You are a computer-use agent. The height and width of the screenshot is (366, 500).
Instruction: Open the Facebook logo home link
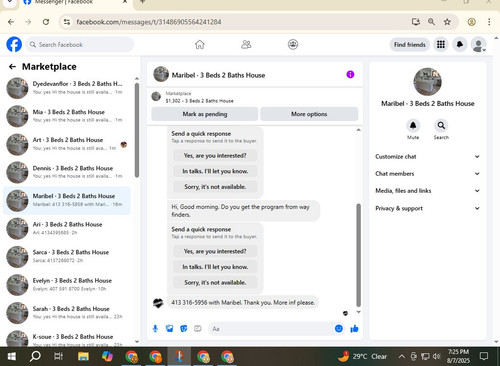(14, 44)
